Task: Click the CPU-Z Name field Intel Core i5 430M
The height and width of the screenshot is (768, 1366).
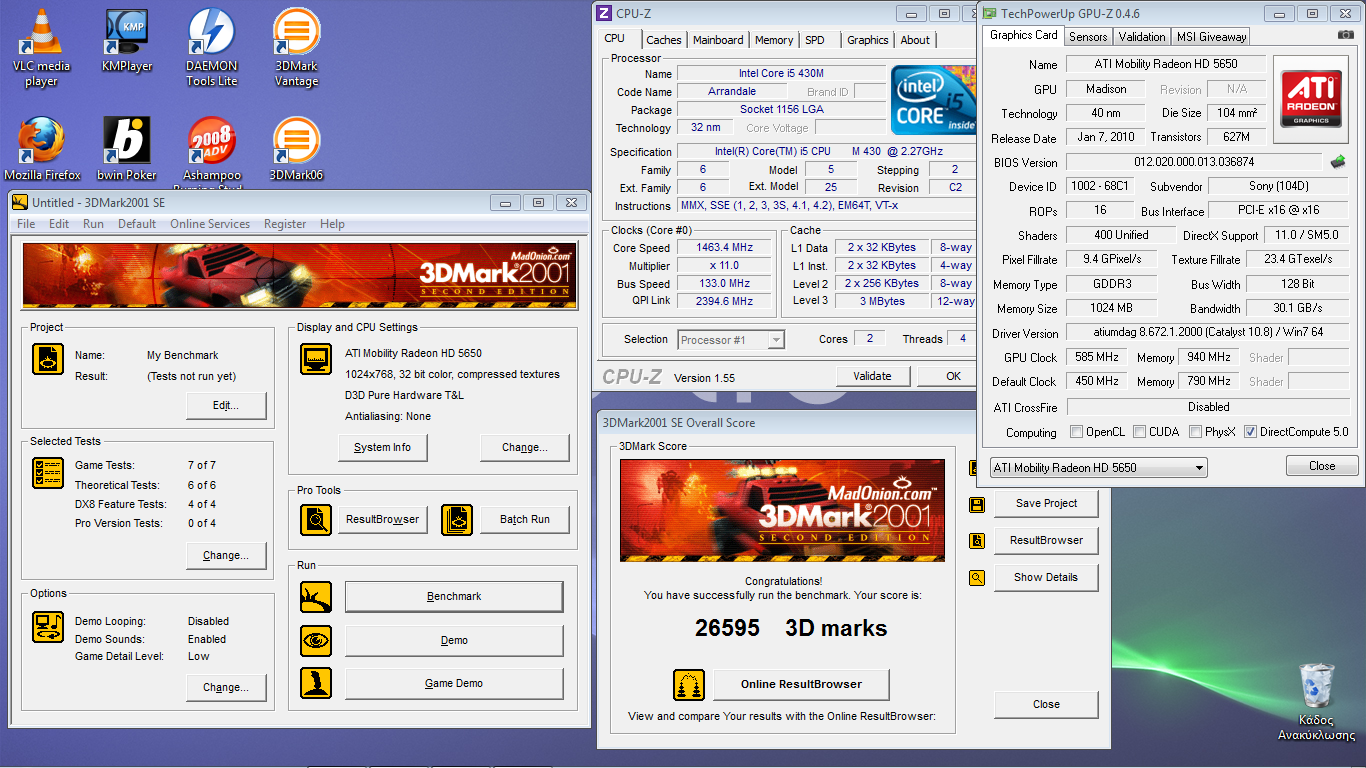Action: (x=781, y=74)
